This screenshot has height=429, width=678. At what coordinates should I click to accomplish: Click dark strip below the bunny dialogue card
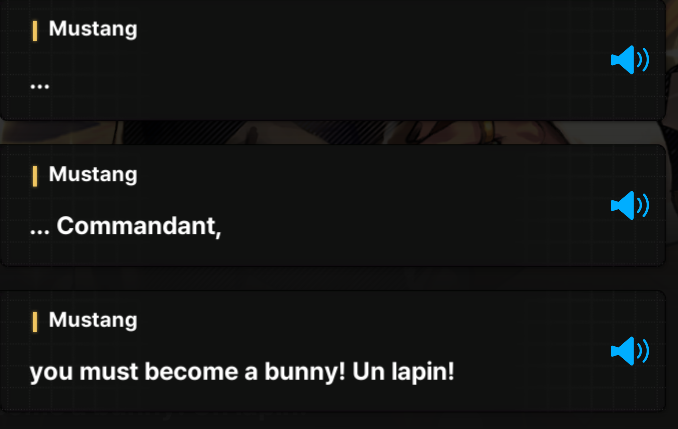(x=332, y=420)
